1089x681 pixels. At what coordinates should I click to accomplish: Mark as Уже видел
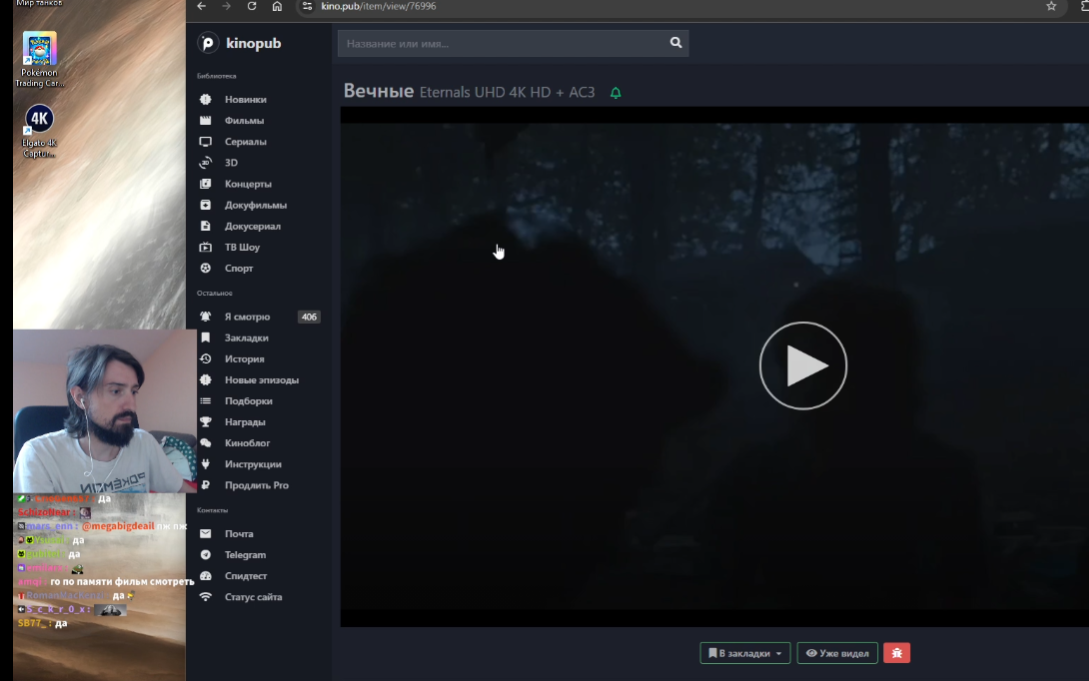tap(837, 653)
